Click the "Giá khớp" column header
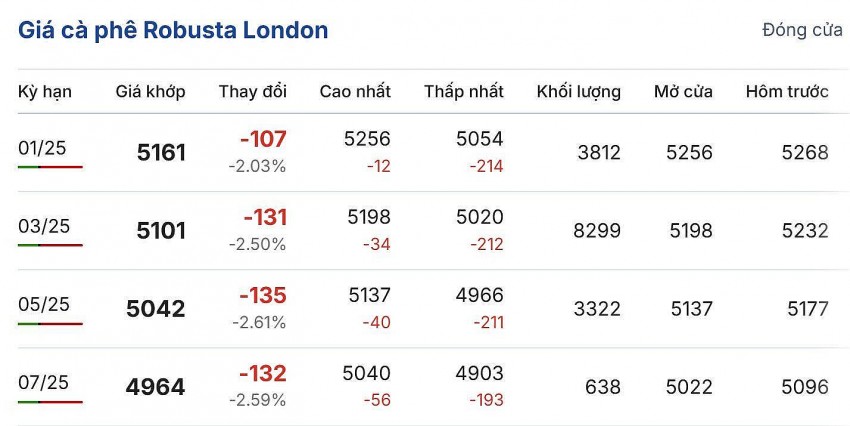 click(150, 92)
